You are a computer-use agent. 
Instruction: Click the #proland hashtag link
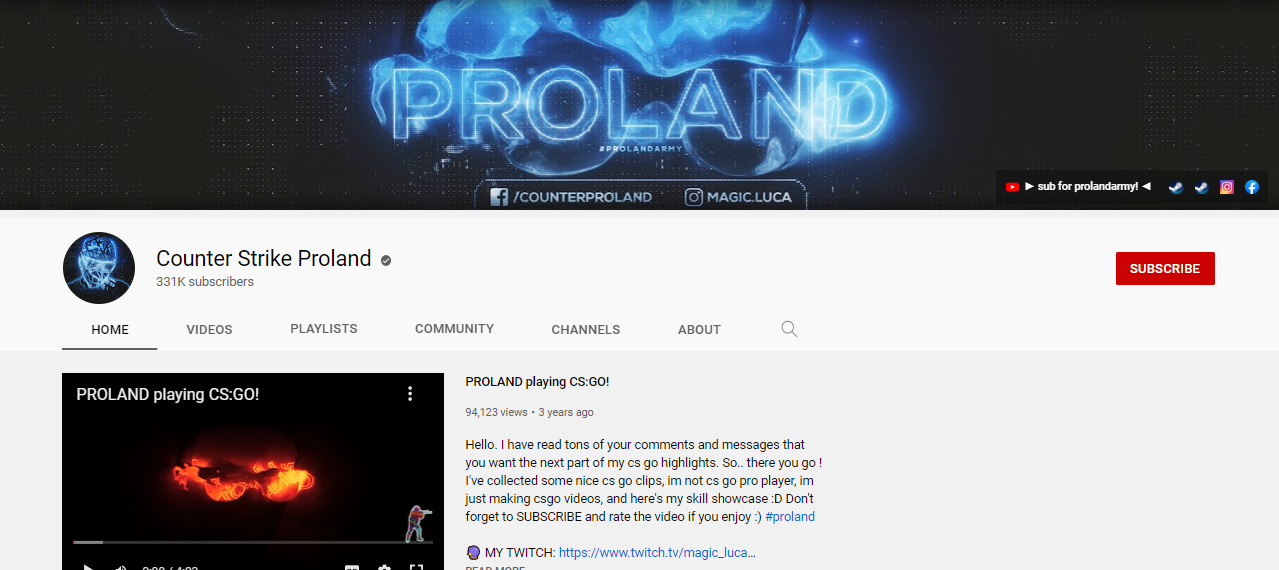pos(790,516)
